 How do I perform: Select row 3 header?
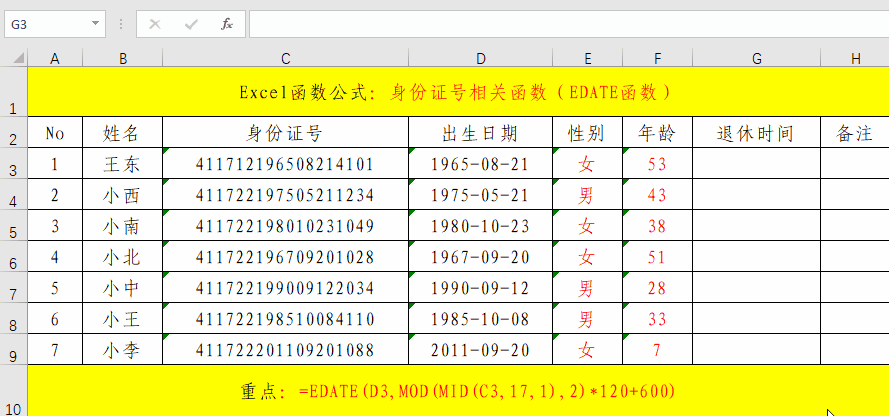click(x=14, y=163)
